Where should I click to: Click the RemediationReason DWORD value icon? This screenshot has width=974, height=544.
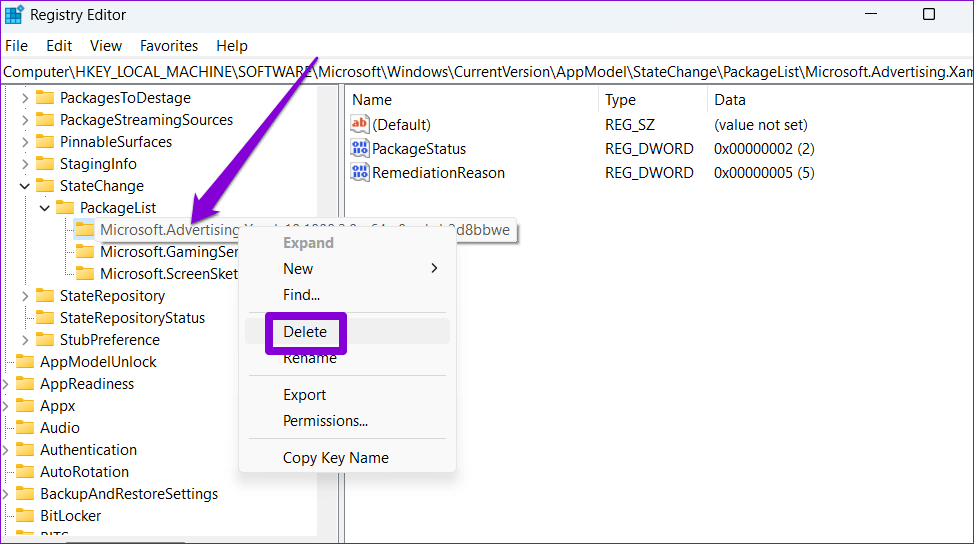click(360, 173)
